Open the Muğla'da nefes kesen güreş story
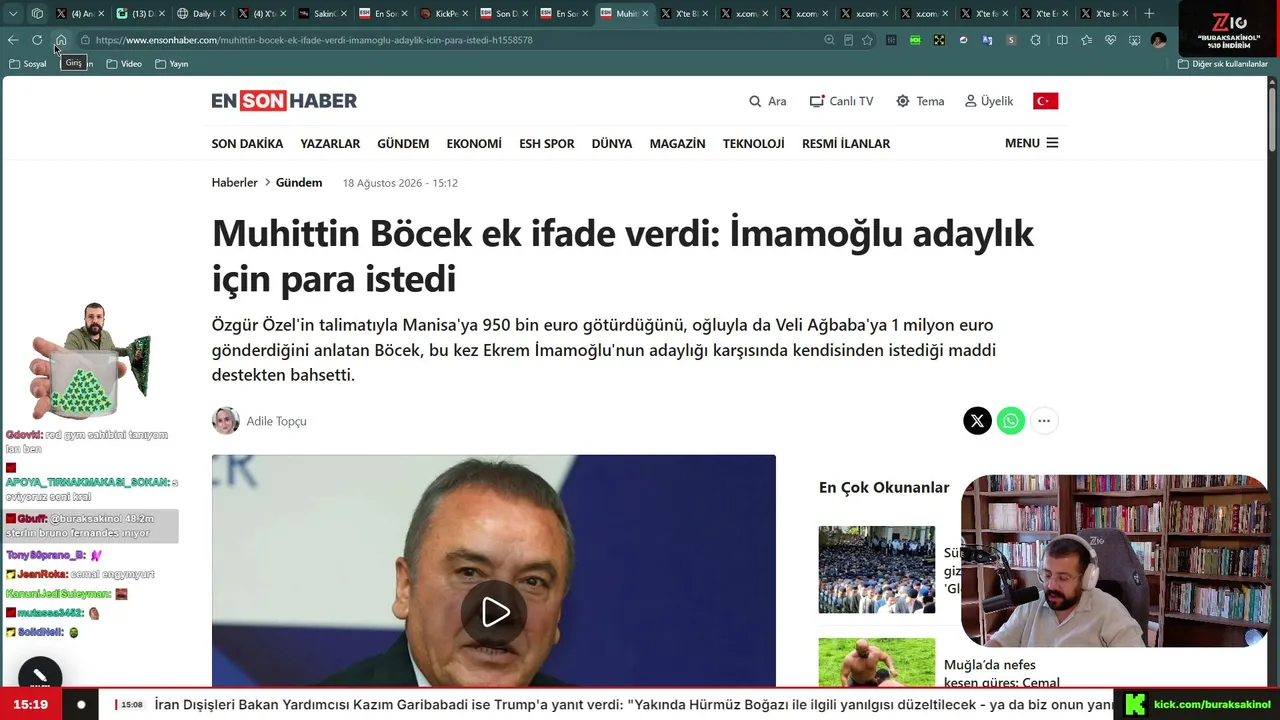The image size is (1280, 720). pyautogui.click(x=1002, y=674)
